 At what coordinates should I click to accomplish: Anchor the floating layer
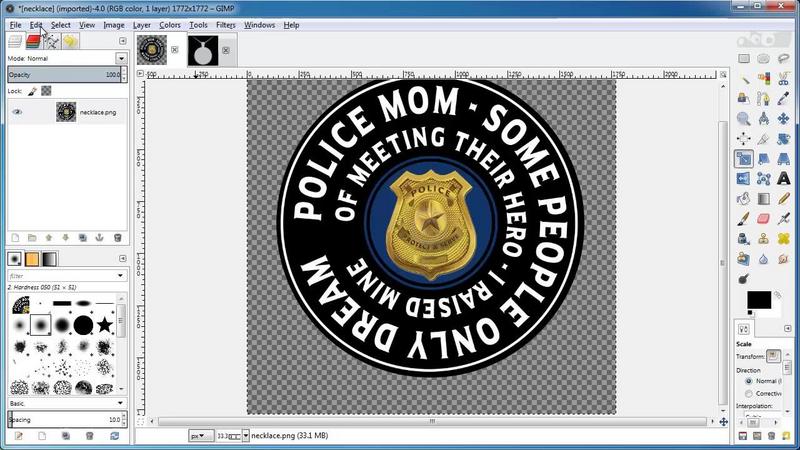99,238
